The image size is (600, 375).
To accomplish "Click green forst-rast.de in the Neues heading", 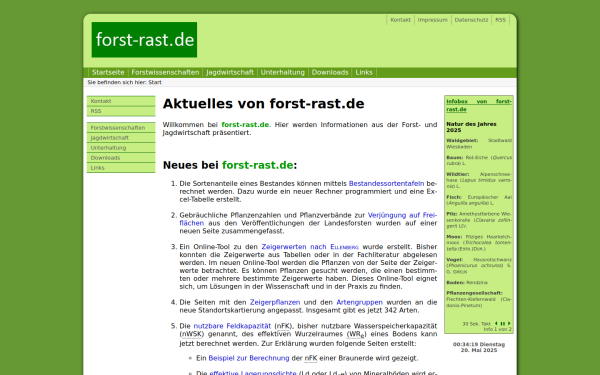I will [x=258, y=165].
